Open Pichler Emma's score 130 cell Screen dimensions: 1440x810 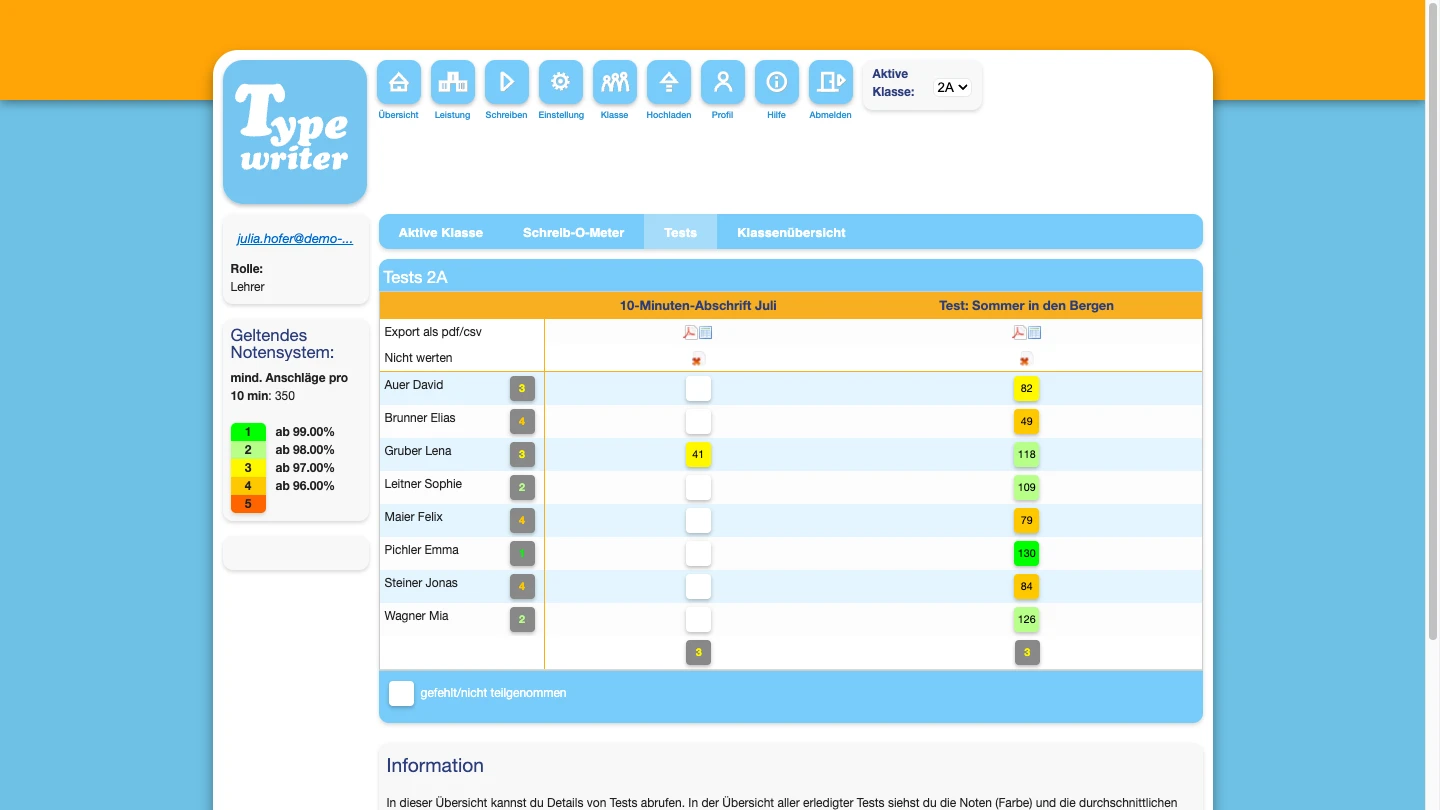point(1027,553)
